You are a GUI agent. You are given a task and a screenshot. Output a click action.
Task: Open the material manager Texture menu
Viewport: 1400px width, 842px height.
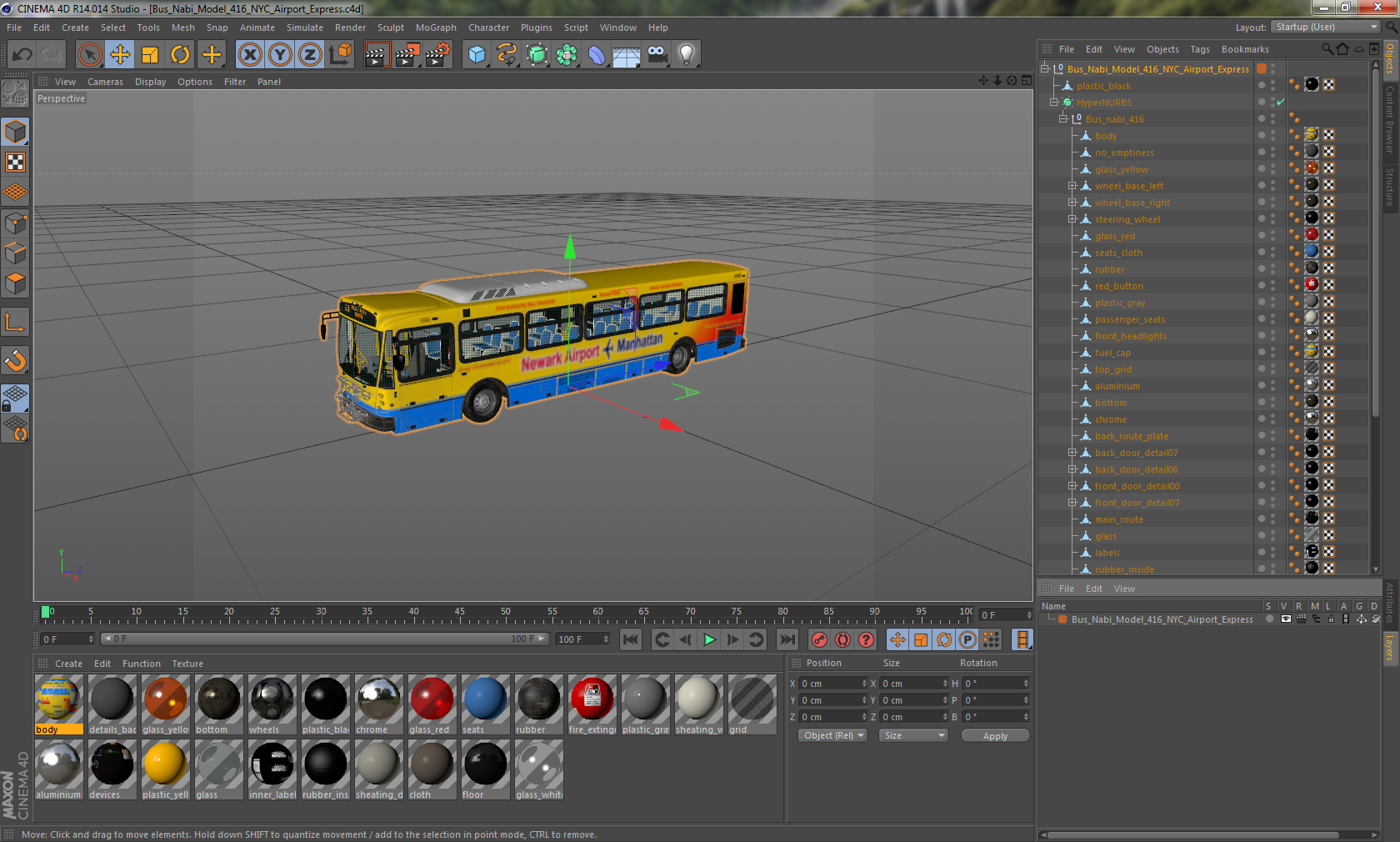point(187,664)
